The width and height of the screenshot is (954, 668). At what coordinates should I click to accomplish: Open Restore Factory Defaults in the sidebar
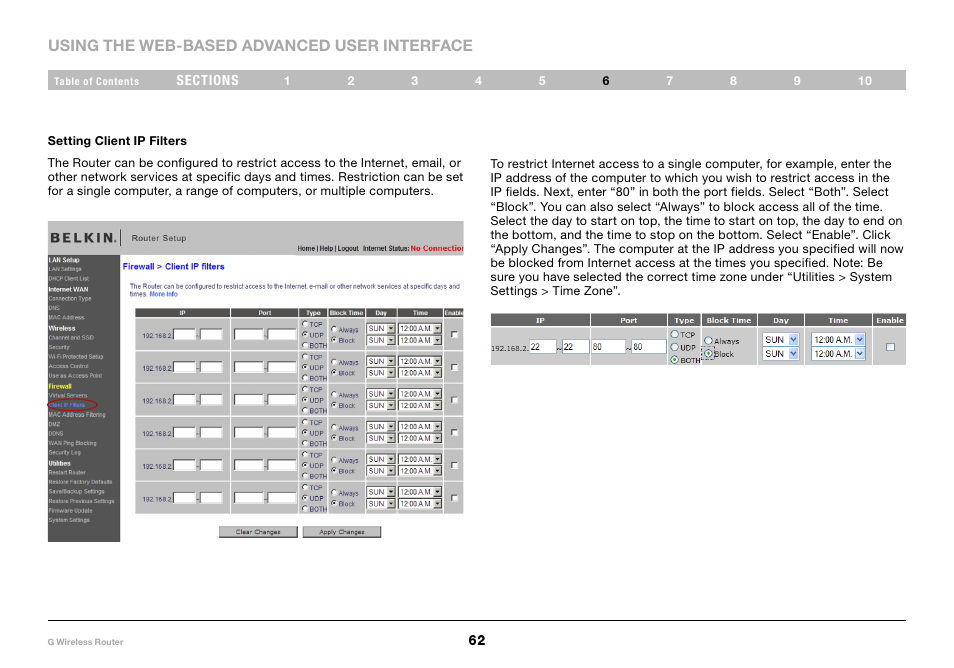point(80,482)
